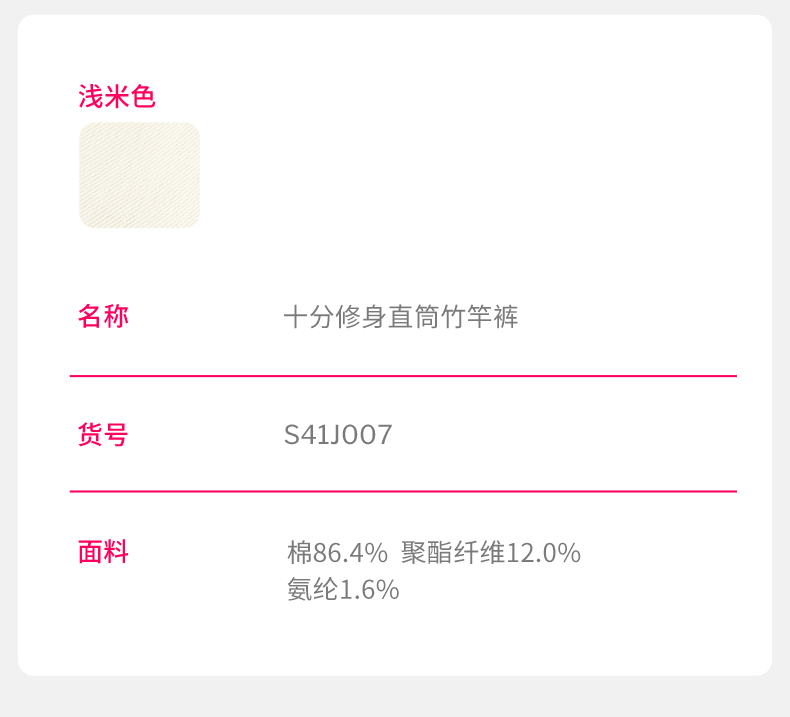Click the pink divider below 名称 row

pos(403,376)
